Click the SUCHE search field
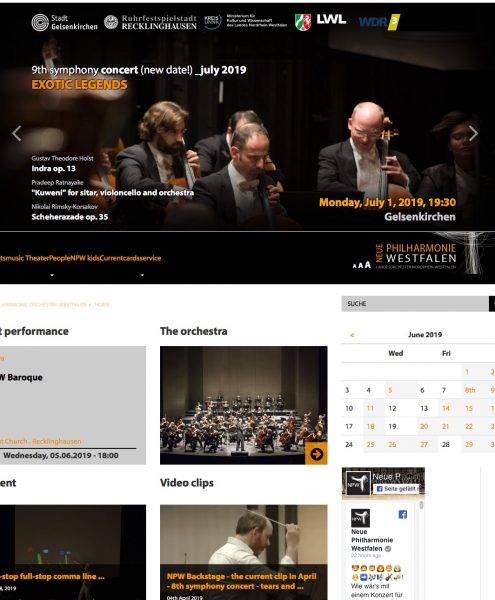The width and height of the screenshot is (495, 600). click(415, 303)
